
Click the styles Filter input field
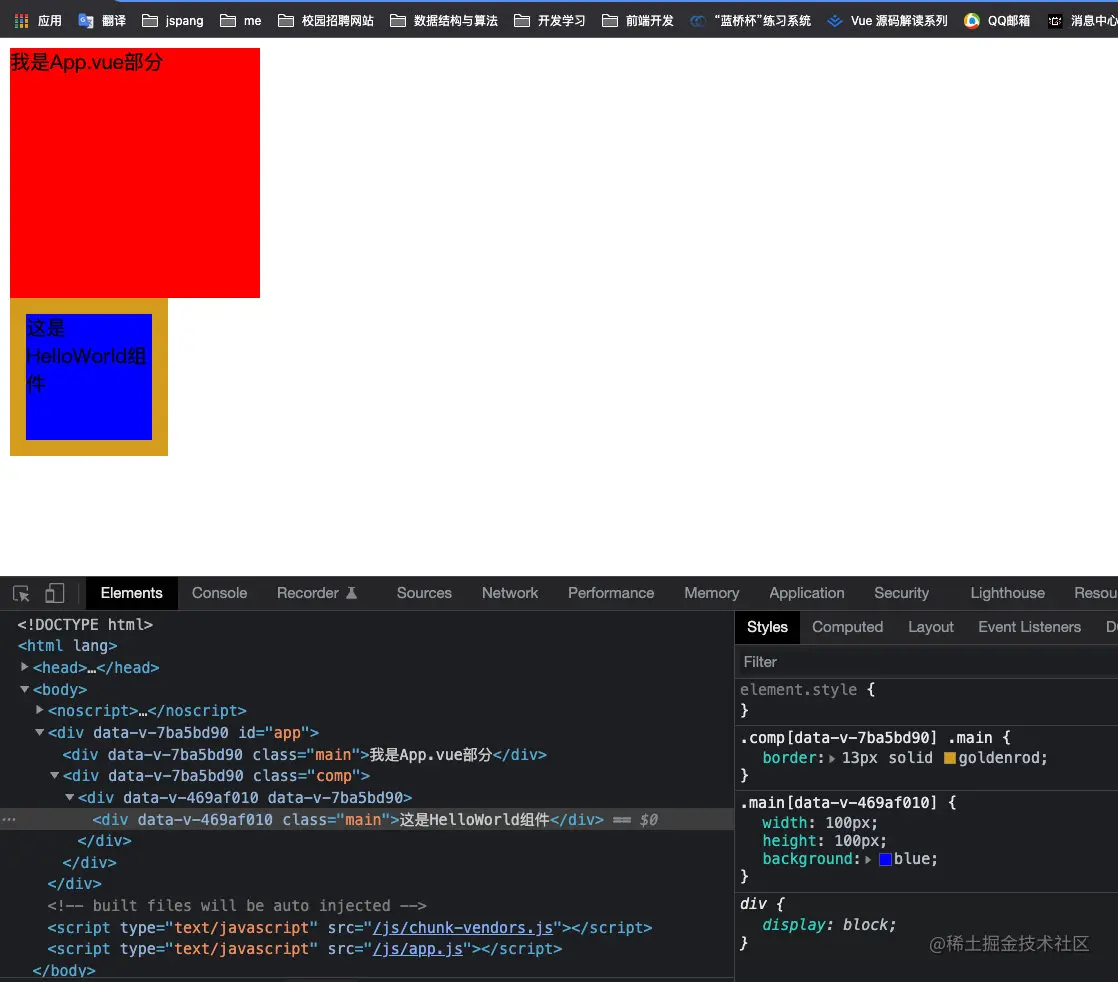tap(927, 662)
